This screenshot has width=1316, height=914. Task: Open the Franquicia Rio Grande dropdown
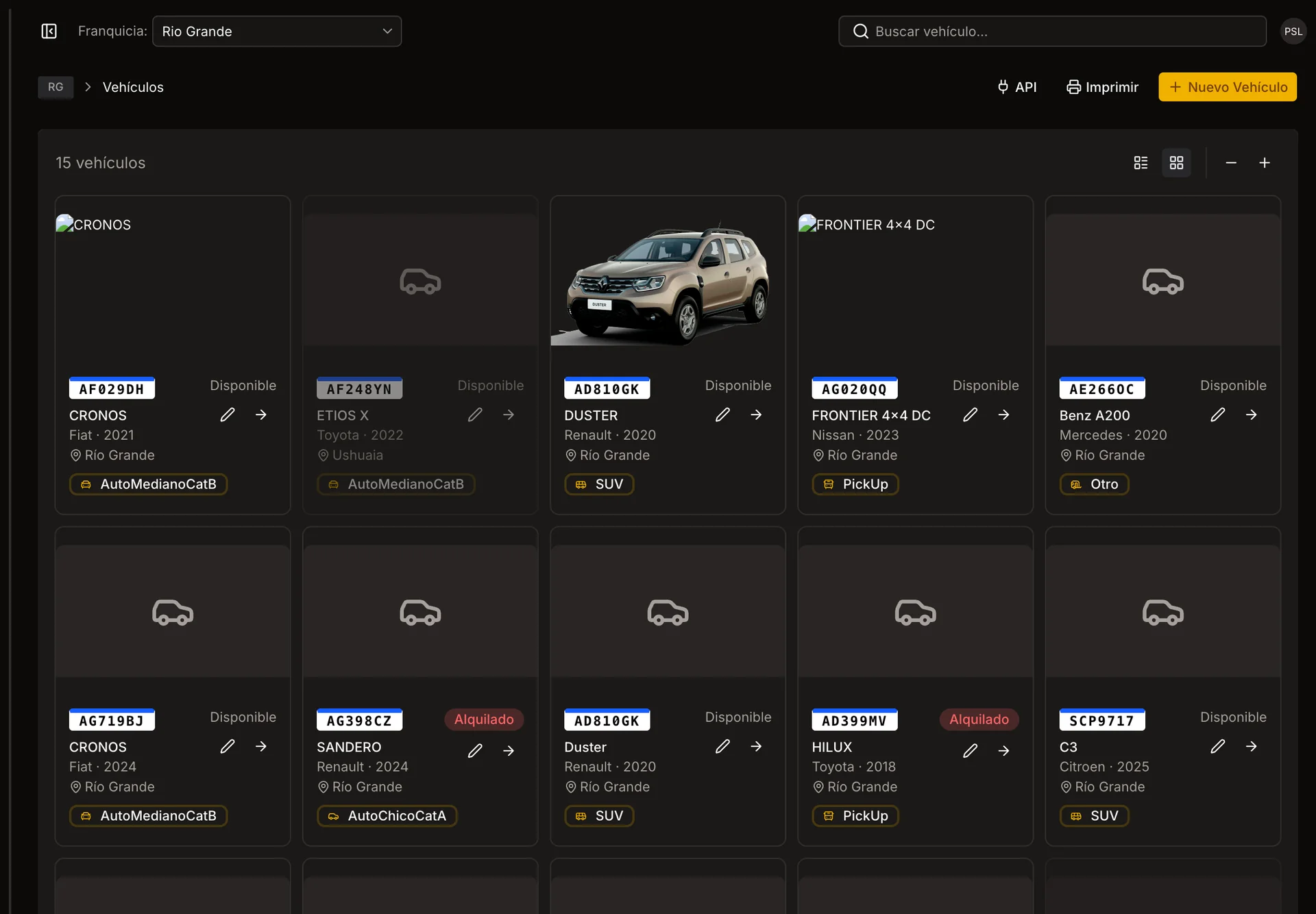click(x=276, y=32)
